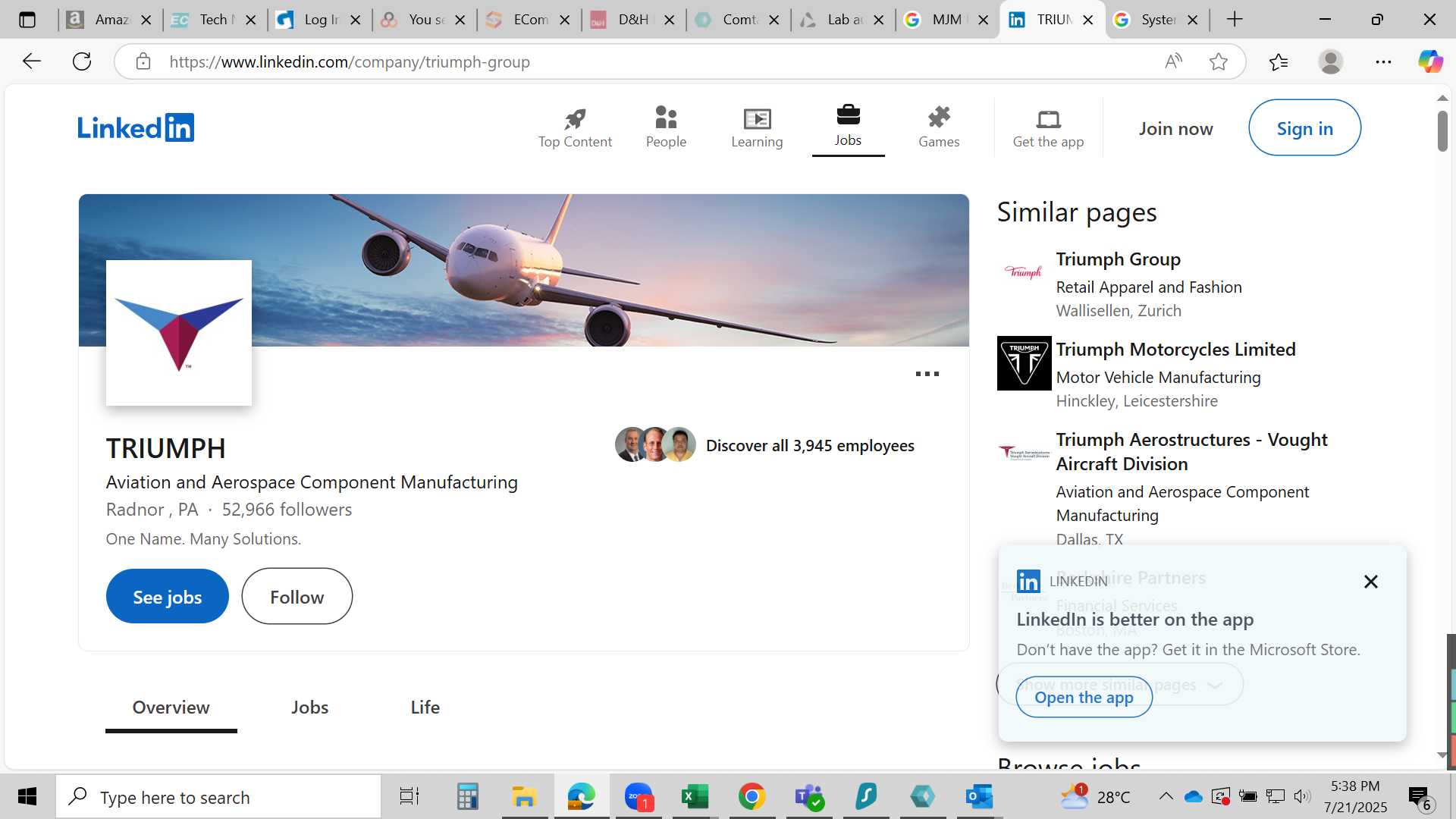Switch to the ECom browser tab
The width and height of the screenshot is (1456, 819).
[528, 20]
